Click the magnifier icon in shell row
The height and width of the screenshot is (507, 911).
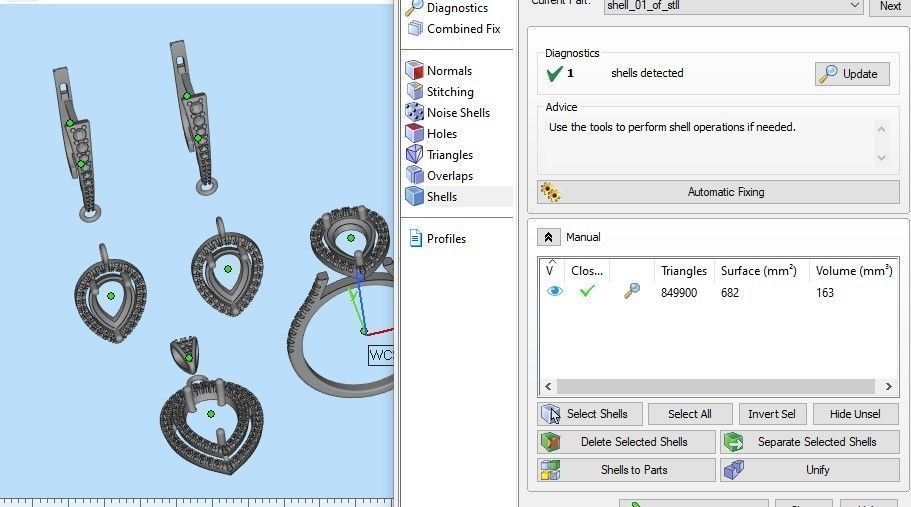point(632,290)
